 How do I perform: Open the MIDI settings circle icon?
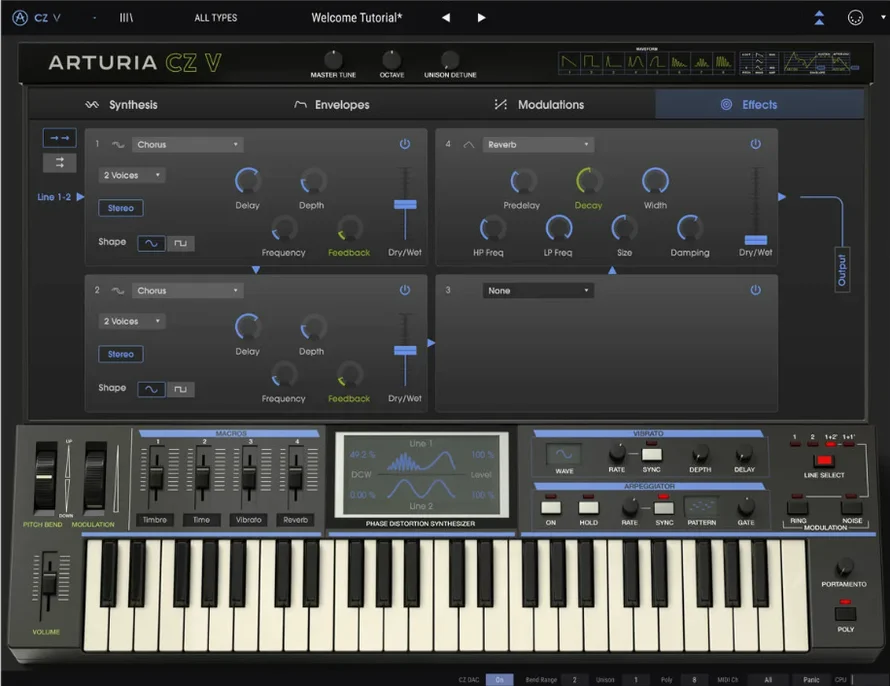click(855, 18)
